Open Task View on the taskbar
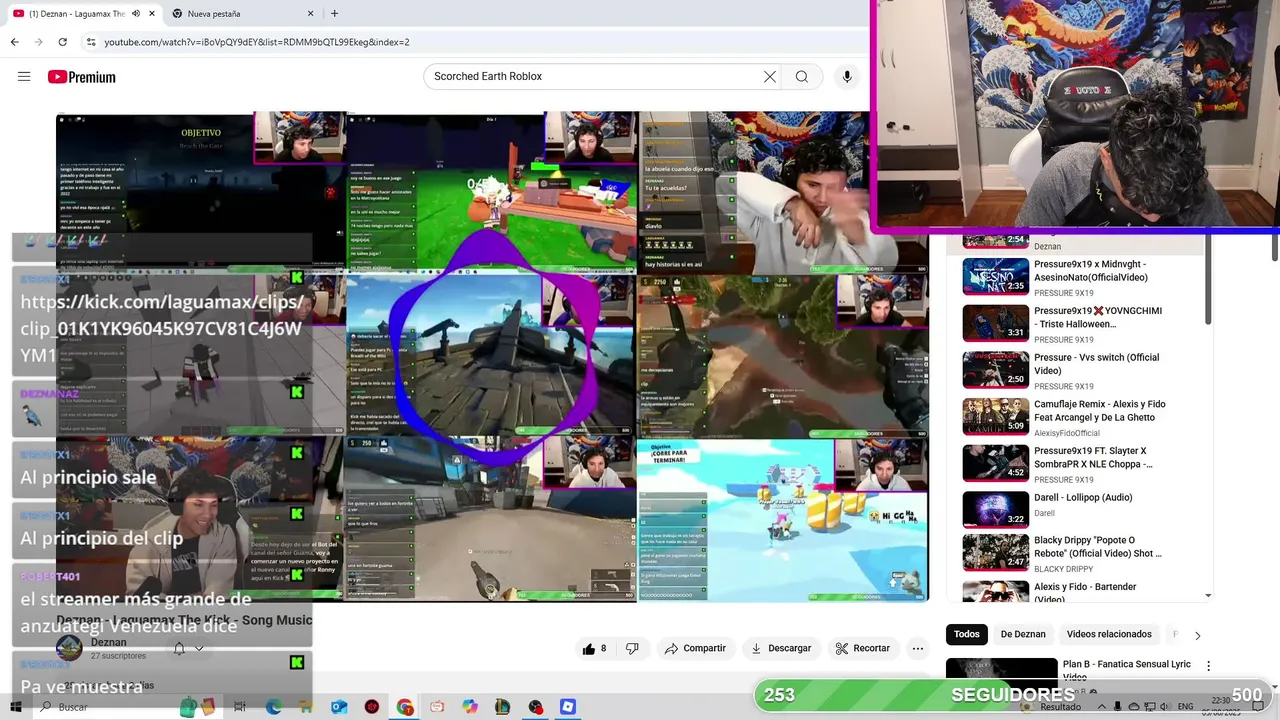Screen dimensions: 1280x720 click(x=240, y=707)
